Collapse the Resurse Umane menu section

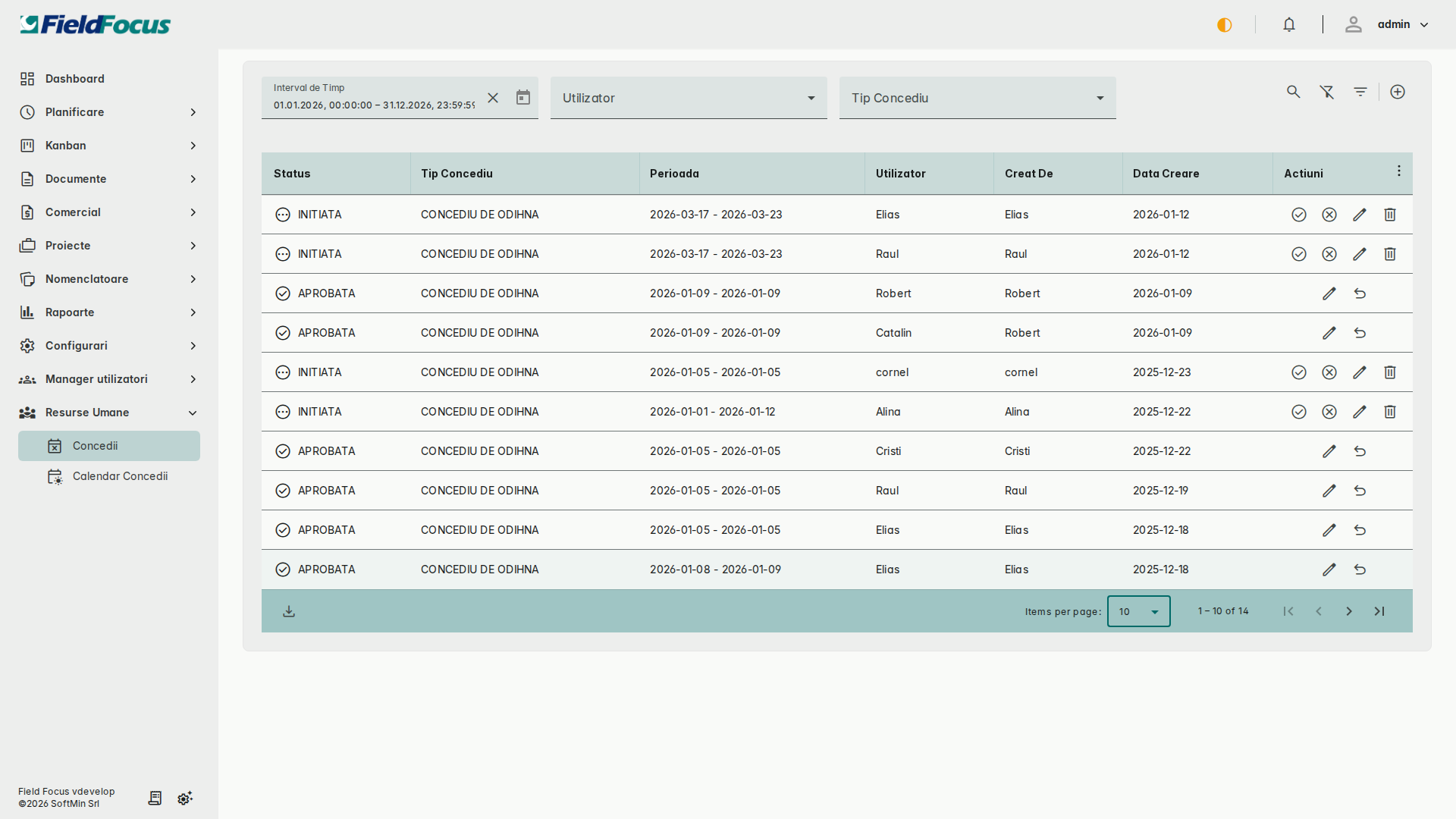click(192, 413)
